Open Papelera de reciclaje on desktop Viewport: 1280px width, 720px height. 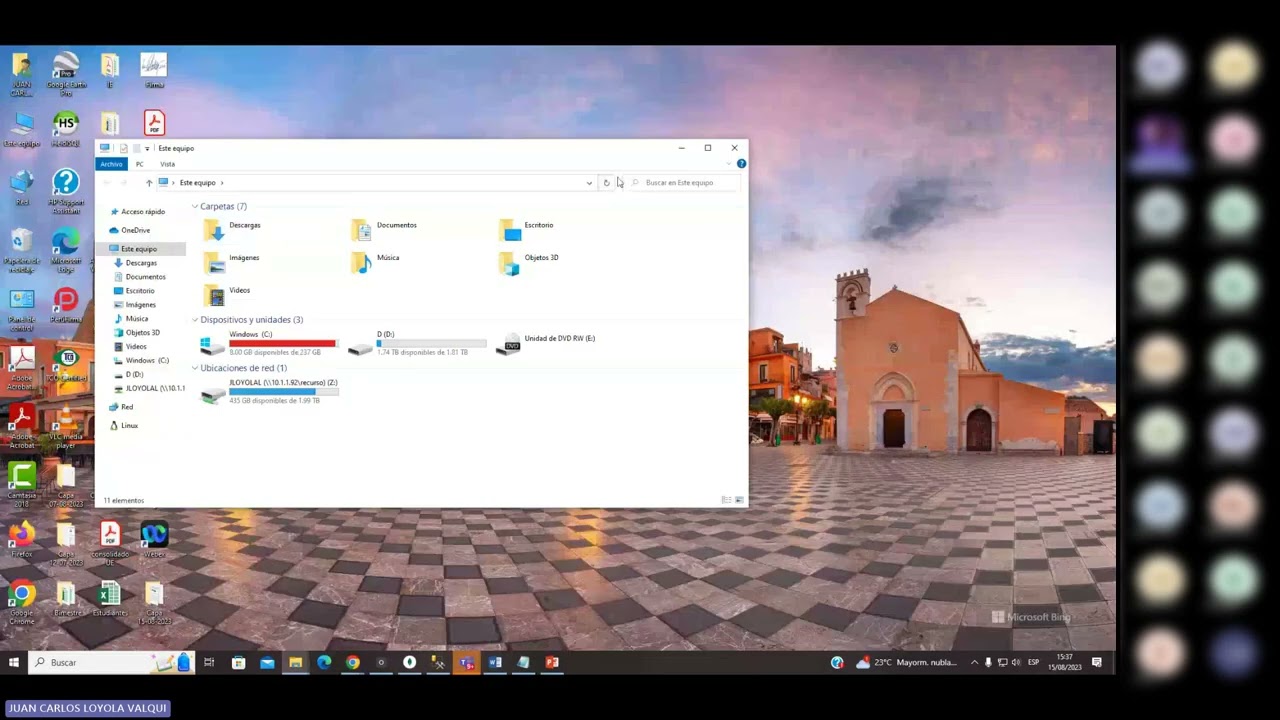coord(22,251)
